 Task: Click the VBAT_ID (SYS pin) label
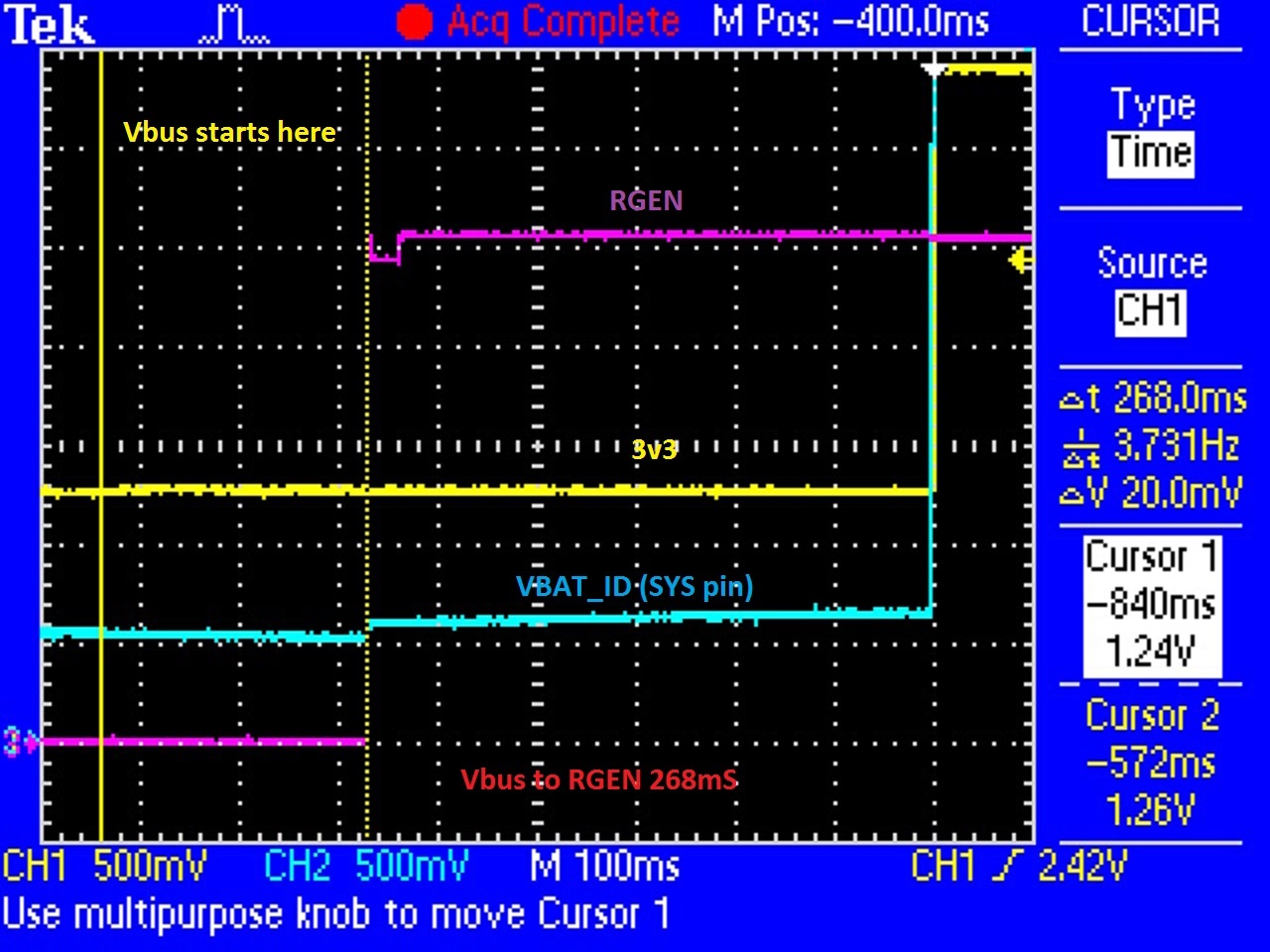[x=635, y=587]
